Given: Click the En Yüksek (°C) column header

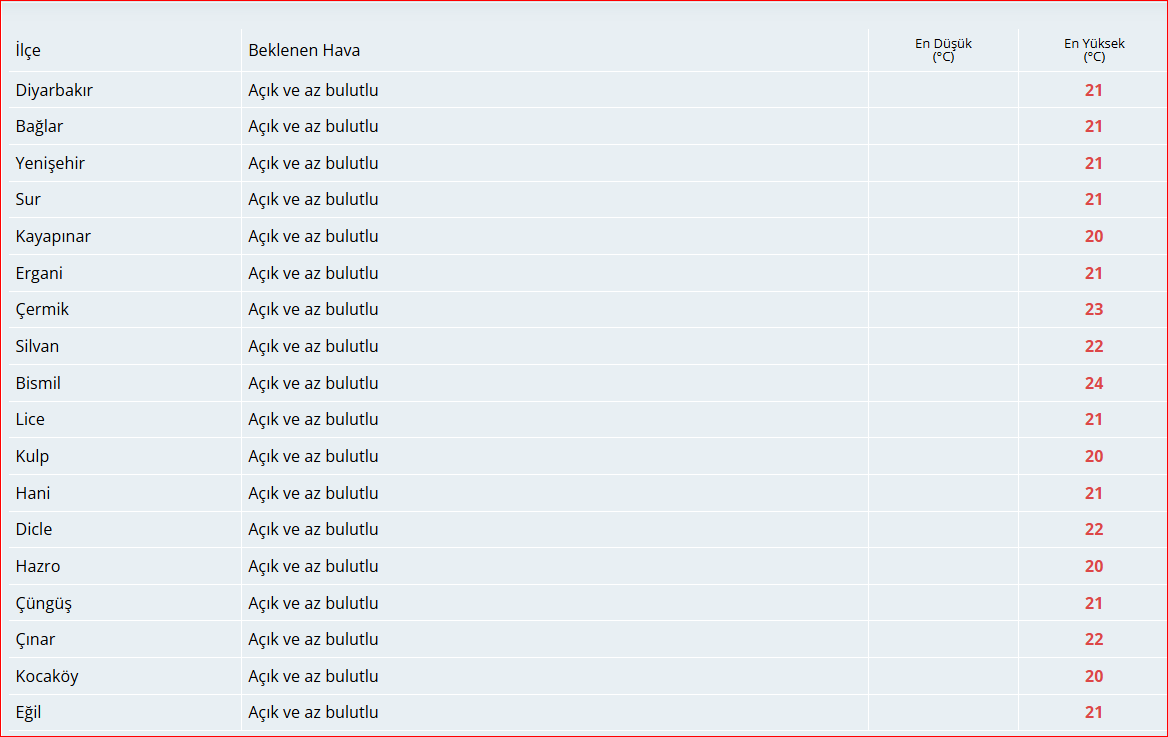Looking at the screenshot, I should [1093, 50].
